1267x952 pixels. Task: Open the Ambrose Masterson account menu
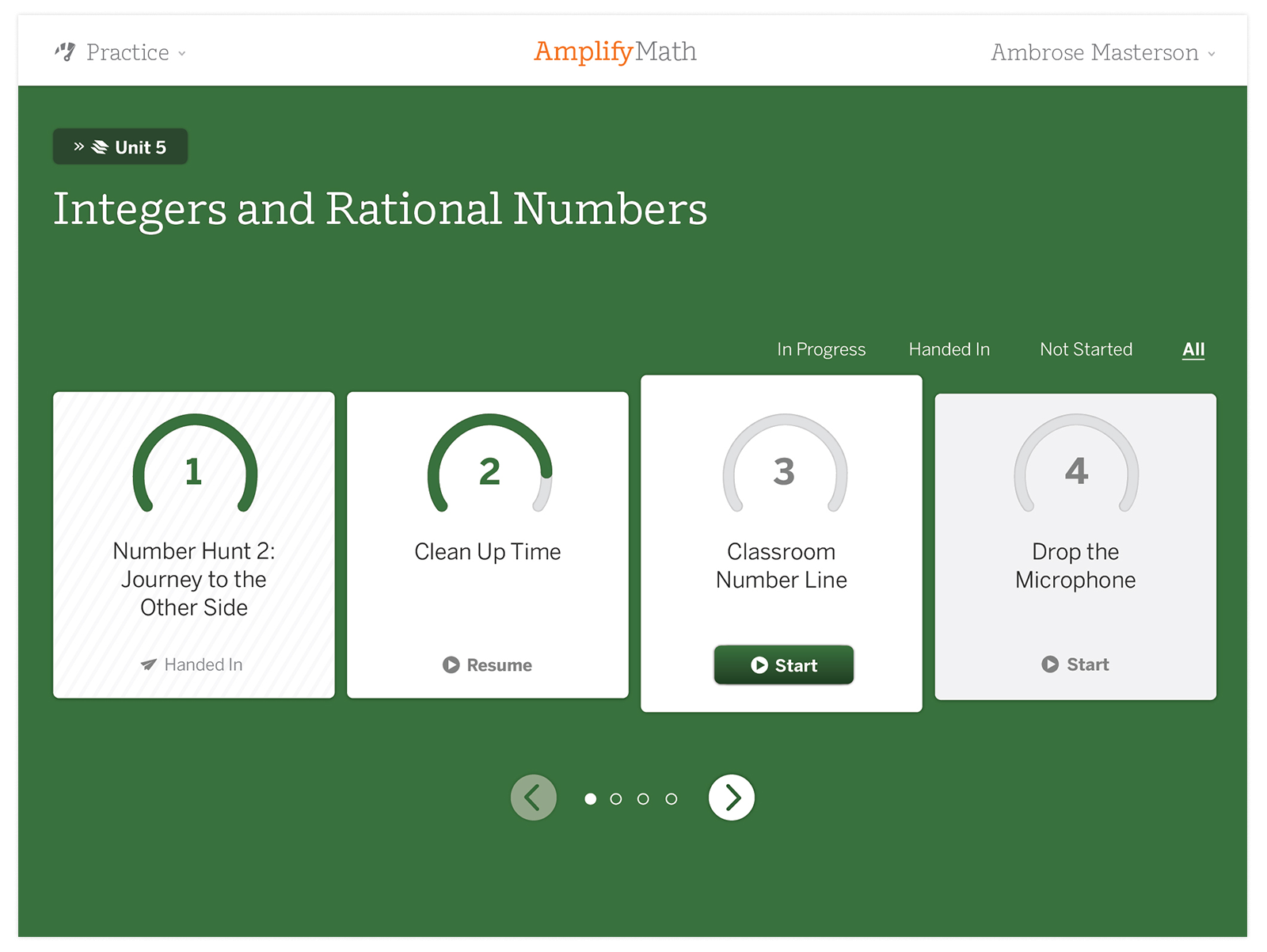(x=1103, y=52)
